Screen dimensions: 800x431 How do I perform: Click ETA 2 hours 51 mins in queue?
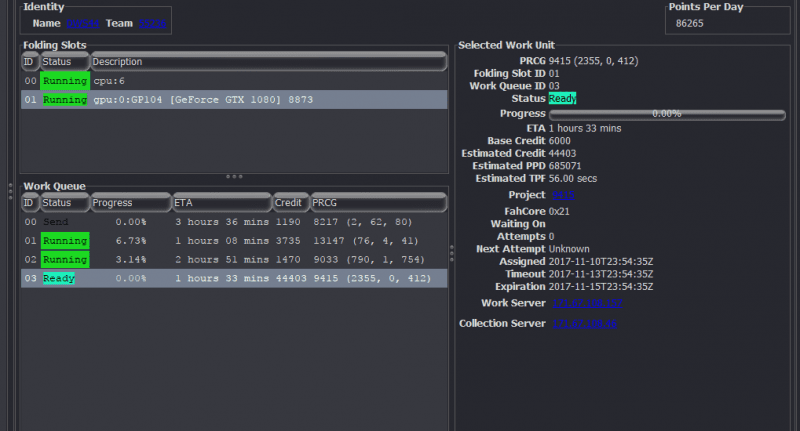pyautogui.click(x=222, y=260)
